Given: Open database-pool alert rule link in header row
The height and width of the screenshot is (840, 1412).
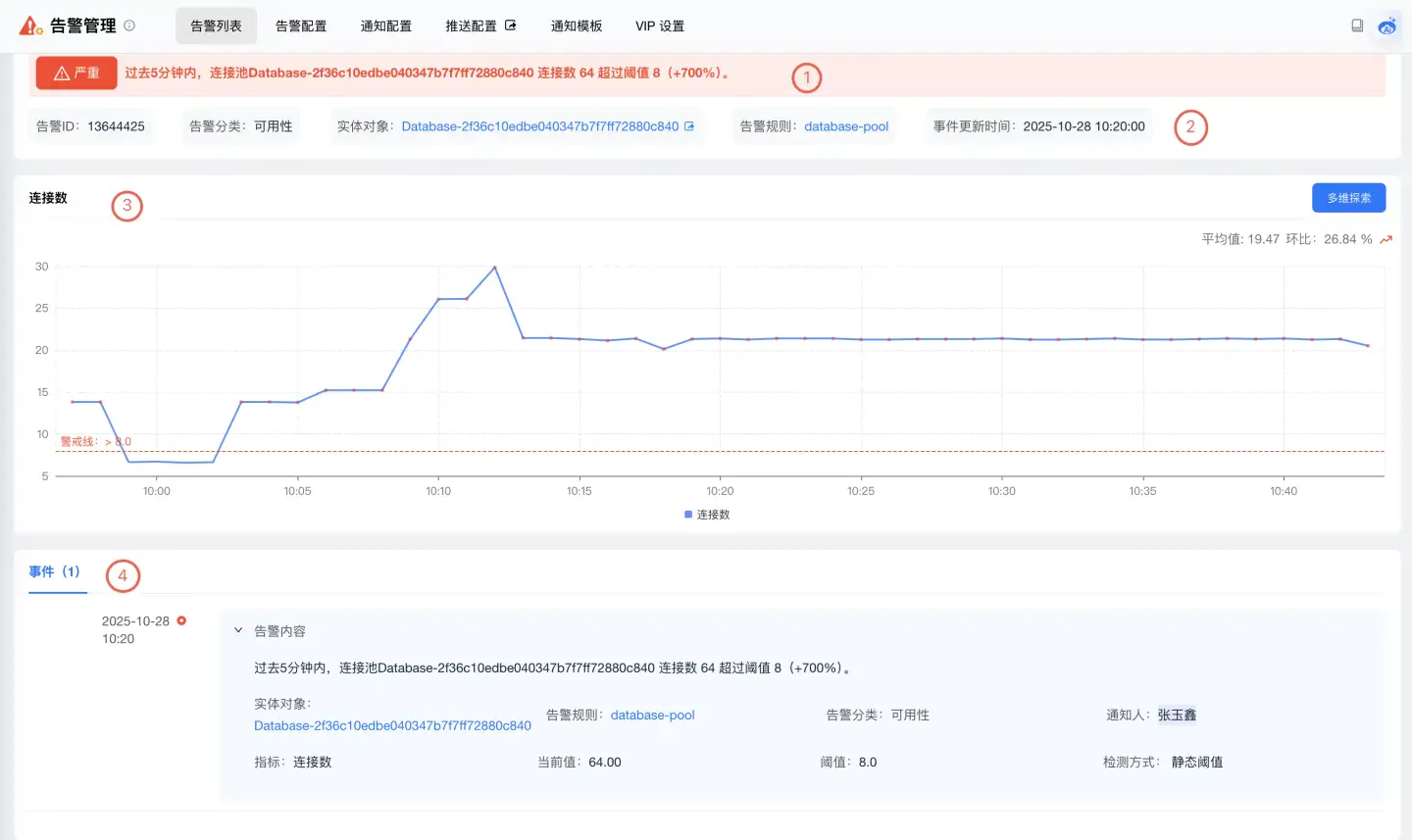Looking at the screenshot, I should click(x=846, y=126).
